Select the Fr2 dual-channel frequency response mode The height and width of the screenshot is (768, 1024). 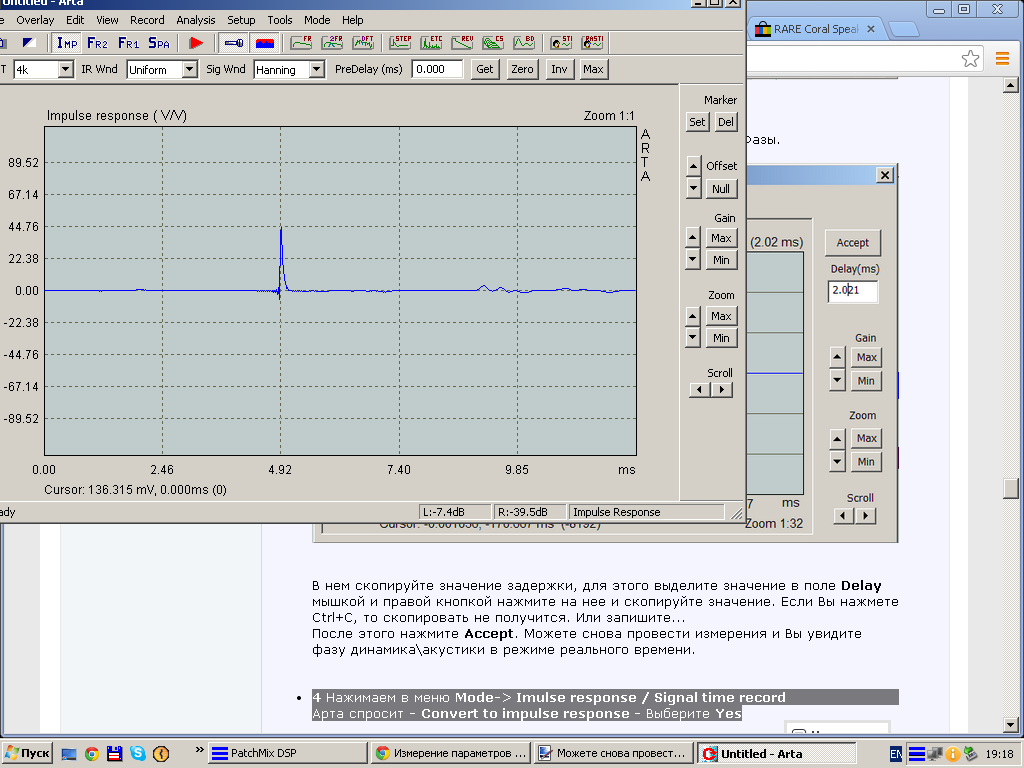coord(97,43)
